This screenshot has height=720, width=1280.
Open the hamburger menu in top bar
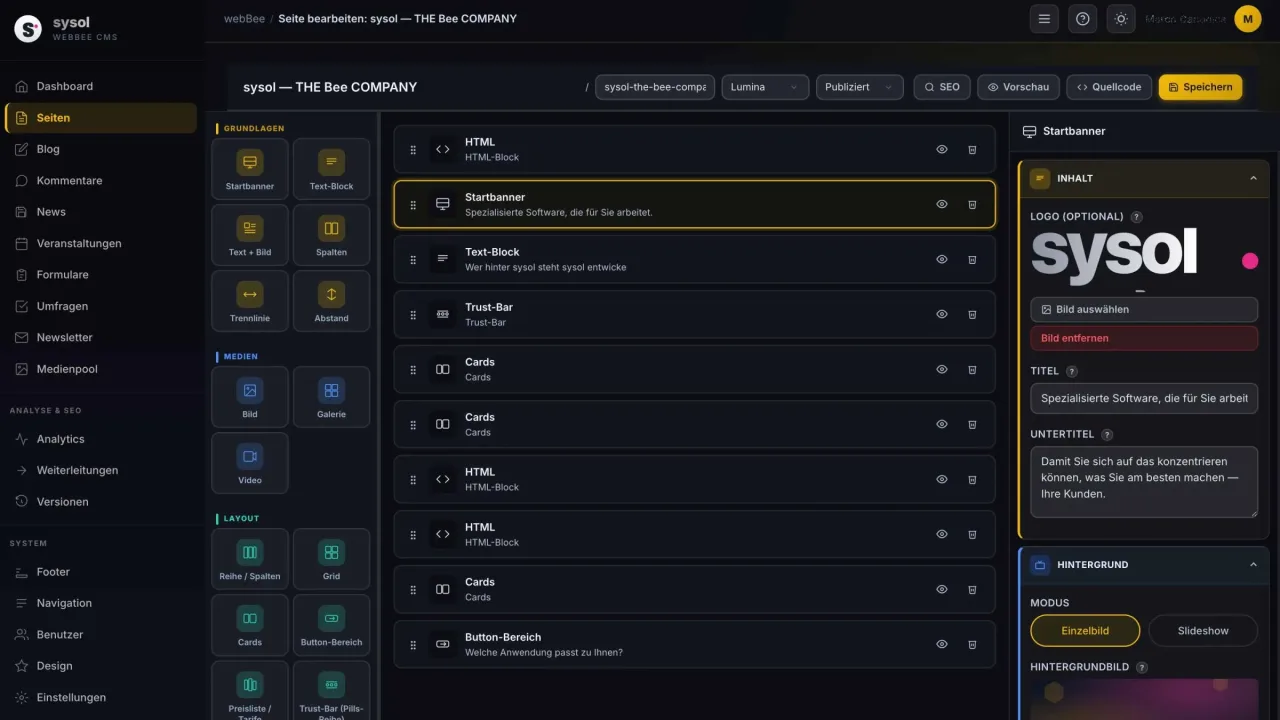pyautogui.click(x=1044, y=19)
